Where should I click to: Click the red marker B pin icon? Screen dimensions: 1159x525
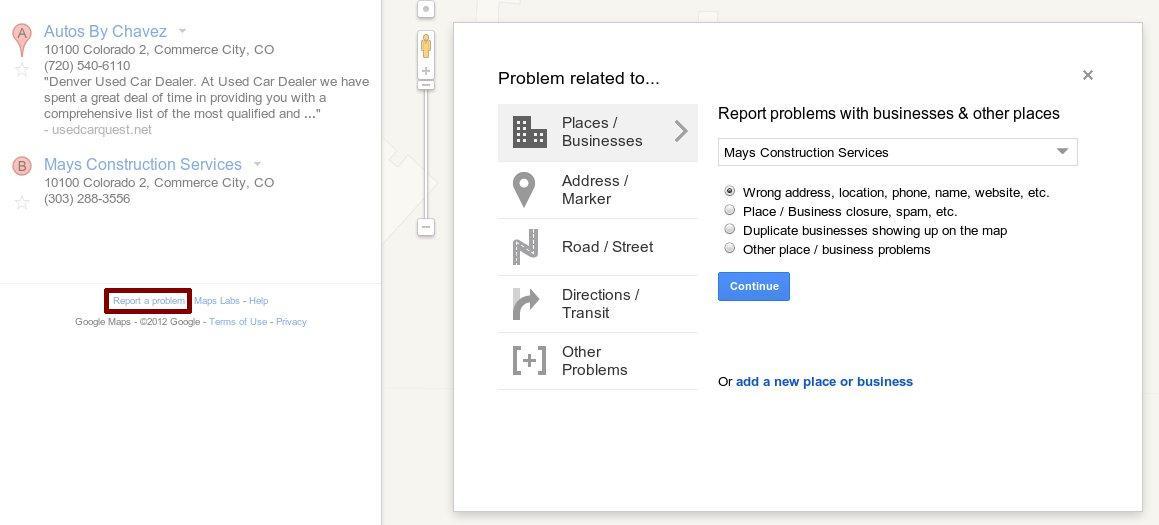(22, 166)
